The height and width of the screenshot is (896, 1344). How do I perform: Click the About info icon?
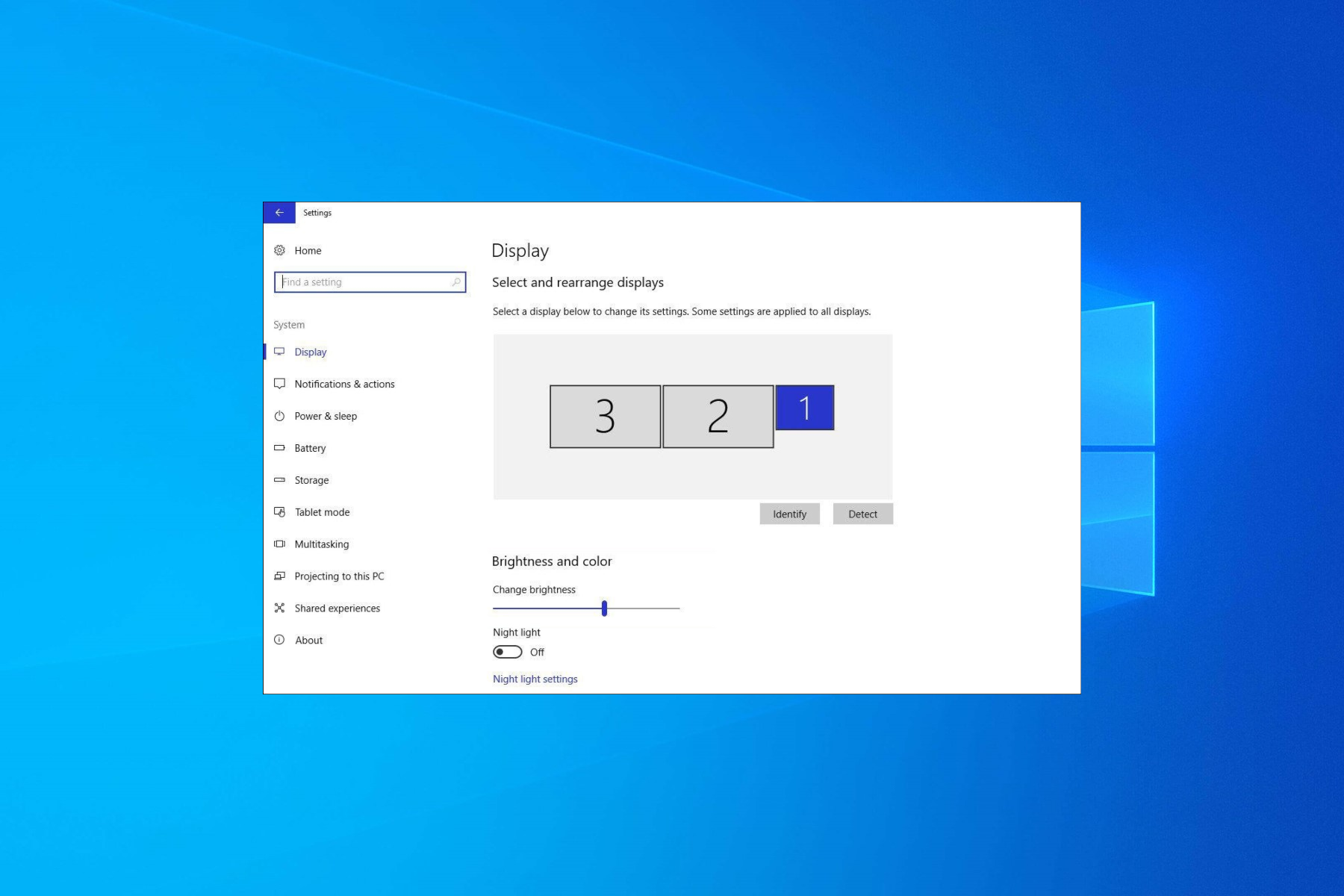[x=279, y=640]
